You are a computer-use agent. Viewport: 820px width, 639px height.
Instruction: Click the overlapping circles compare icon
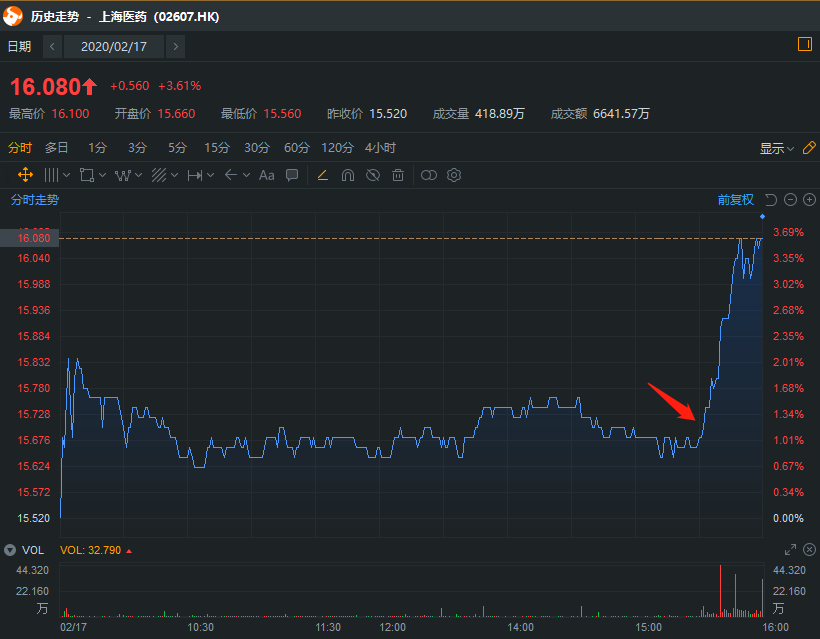[429, 175]
